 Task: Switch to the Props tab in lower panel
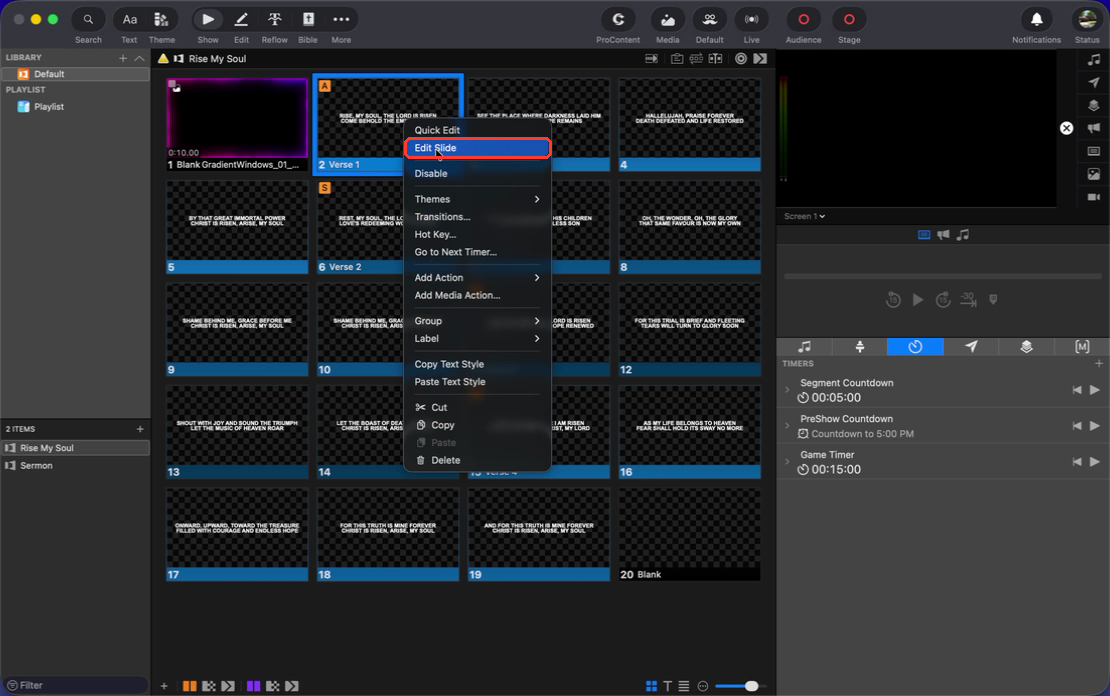tap(1026, 346)
